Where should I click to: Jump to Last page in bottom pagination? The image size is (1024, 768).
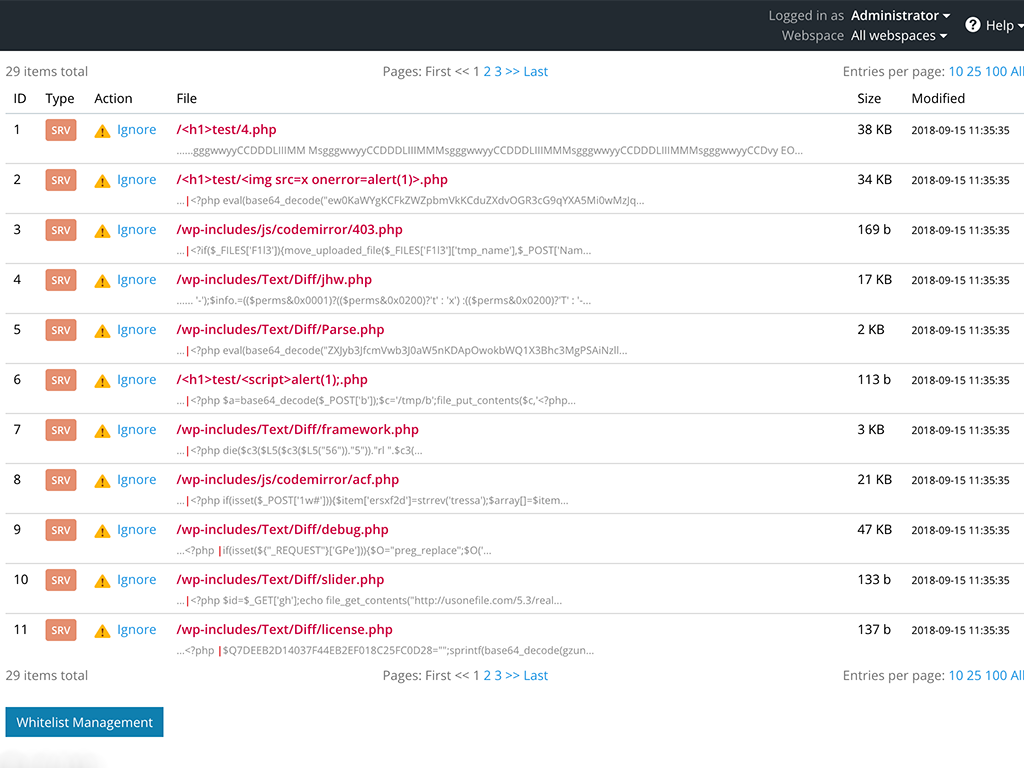536,675
